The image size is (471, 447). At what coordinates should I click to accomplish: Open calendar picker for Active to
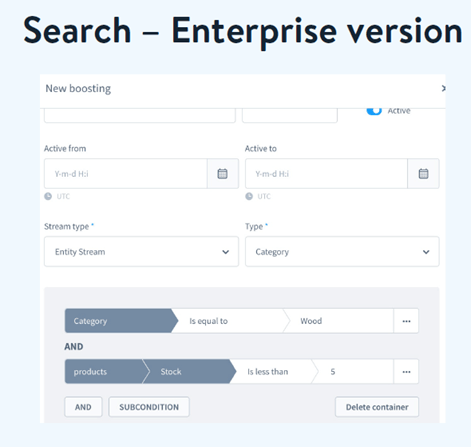(x=423, y=174)
